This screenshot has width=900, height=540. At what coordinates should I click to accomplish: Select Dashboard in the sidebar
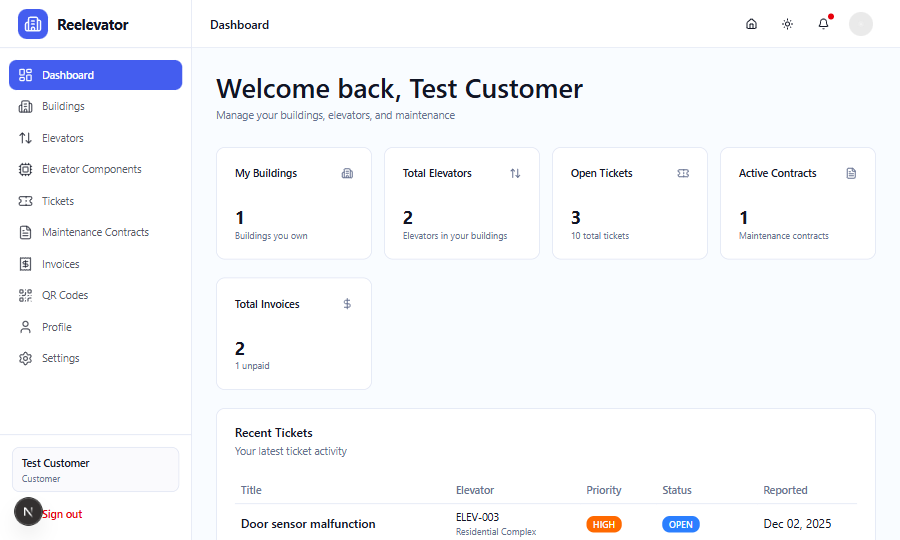(x=95, y=75)
